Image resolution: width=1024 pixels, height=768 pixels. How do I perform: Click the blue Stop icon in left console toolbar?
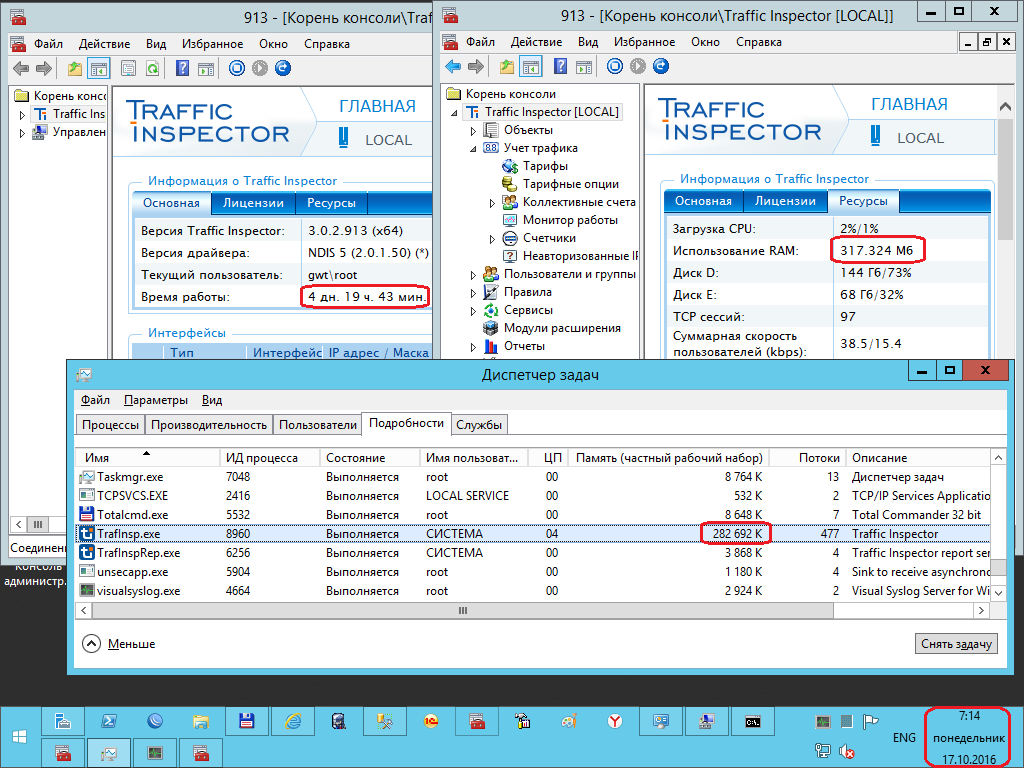tap(236, 68)
